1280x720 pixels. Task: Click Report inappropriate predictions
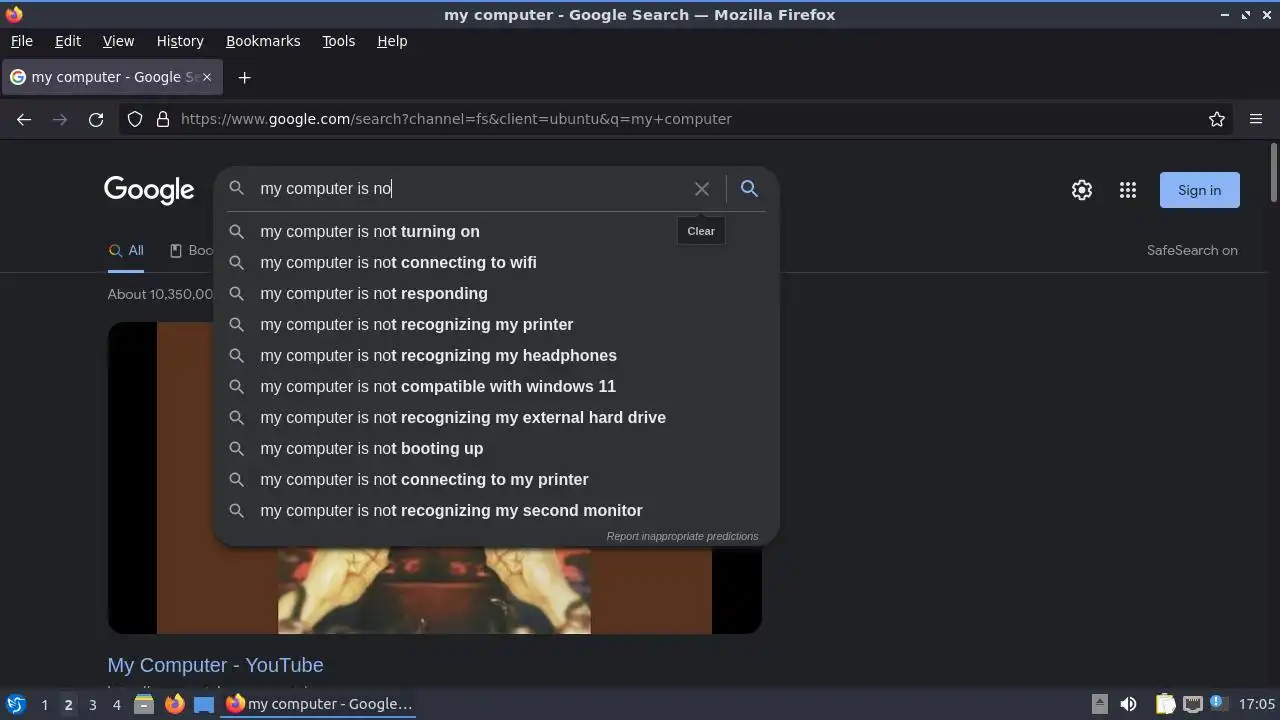point(682,536)
